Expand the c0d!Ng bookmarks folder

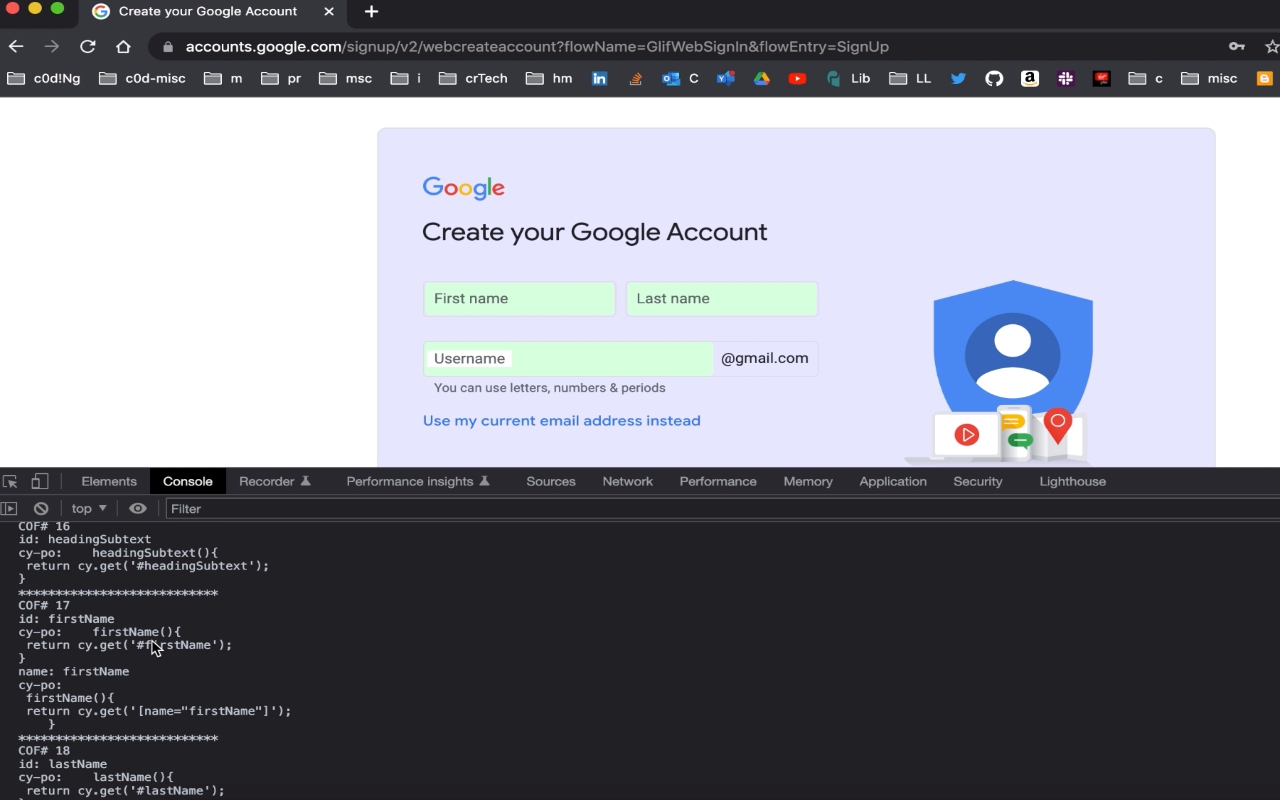pos(44,78)
